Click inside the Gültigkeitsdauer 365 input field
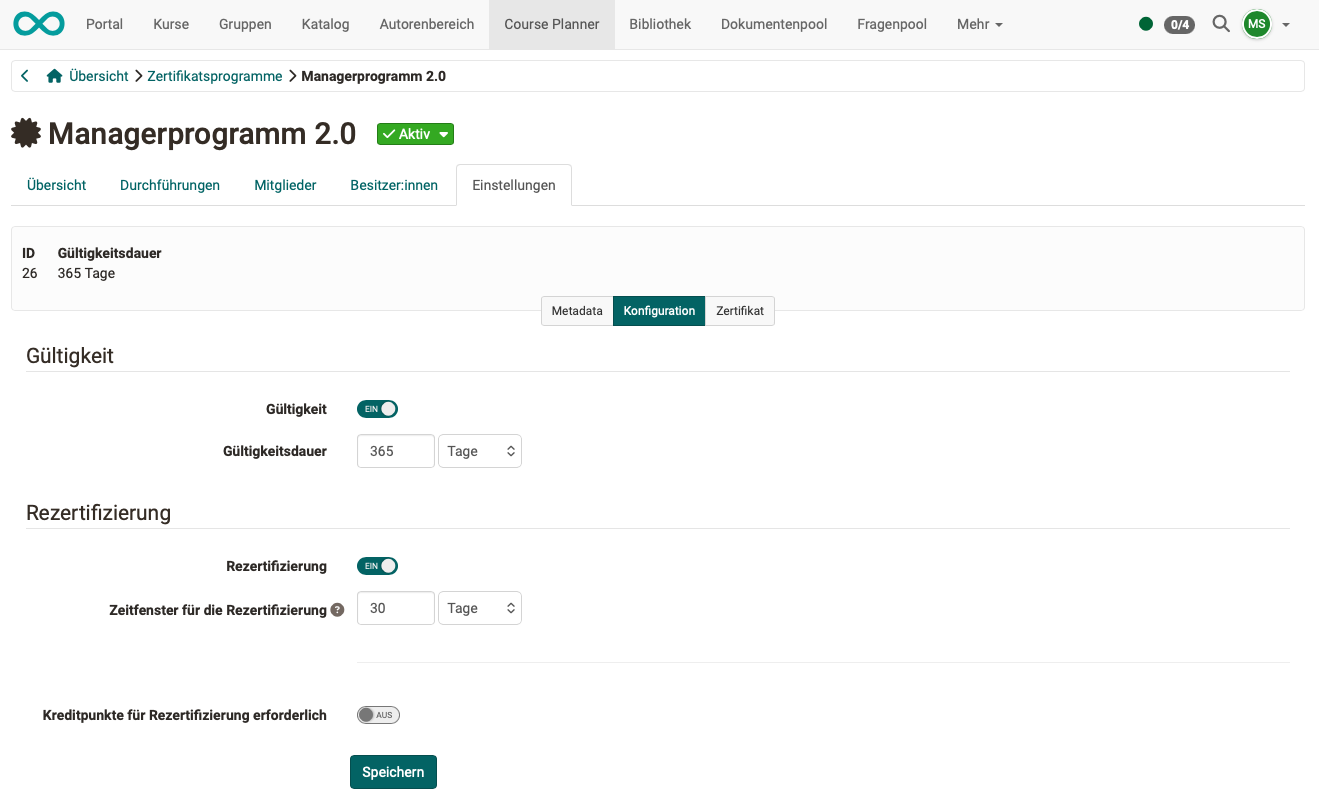The height and width of the screenshot is (812, 1319). coord(395,451)
